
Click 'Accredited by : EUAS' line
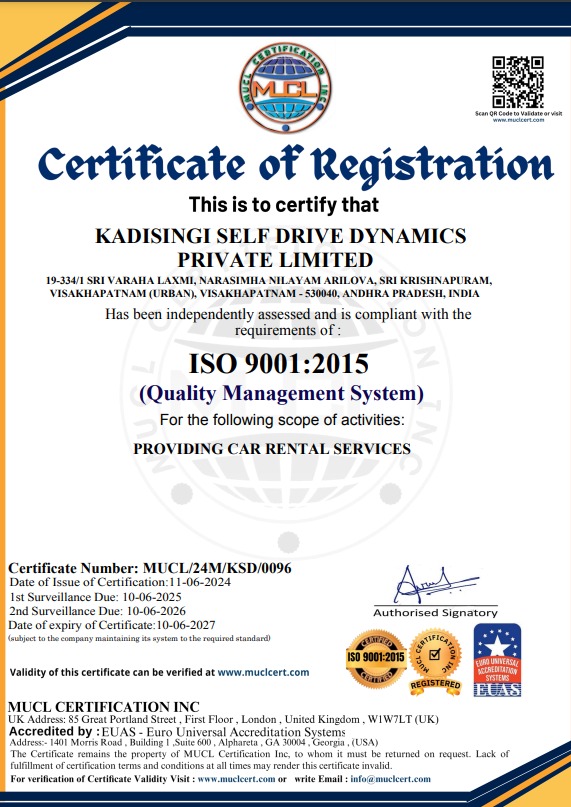177,731
